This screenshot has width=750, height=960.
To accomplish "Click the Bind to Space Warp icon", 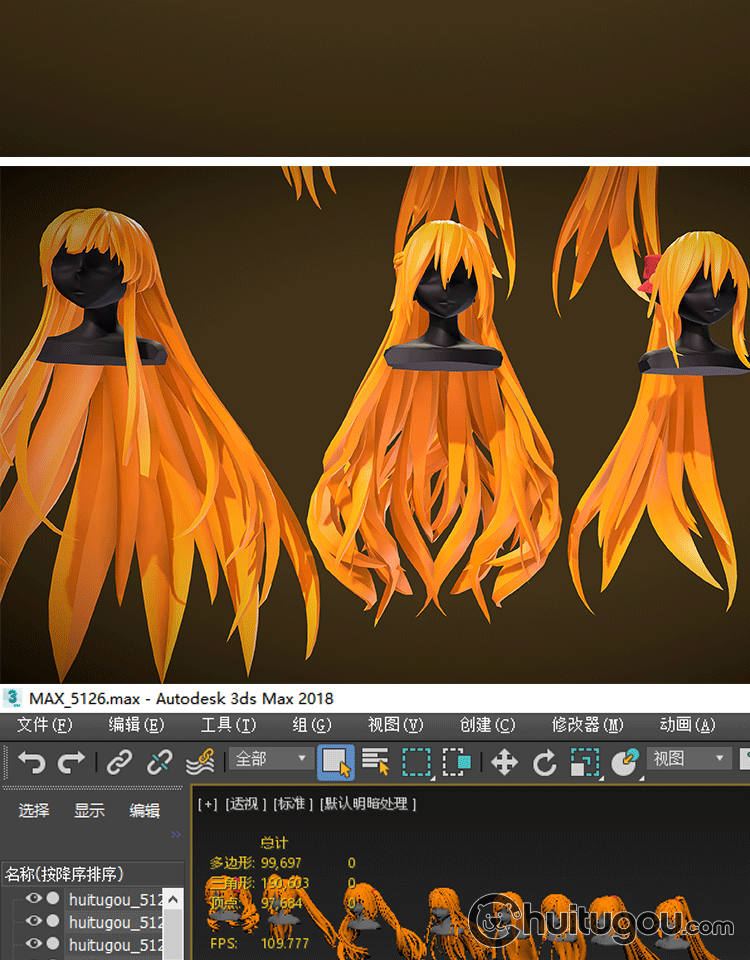I will (x=200, y=762).
